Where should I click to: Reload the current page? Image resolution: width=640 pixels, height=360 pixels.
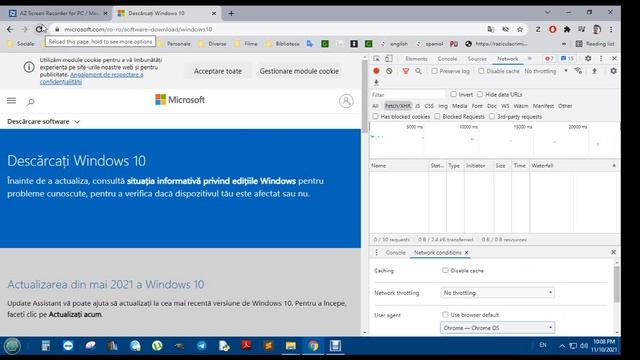pyautogui.click(x=39, y=29)
